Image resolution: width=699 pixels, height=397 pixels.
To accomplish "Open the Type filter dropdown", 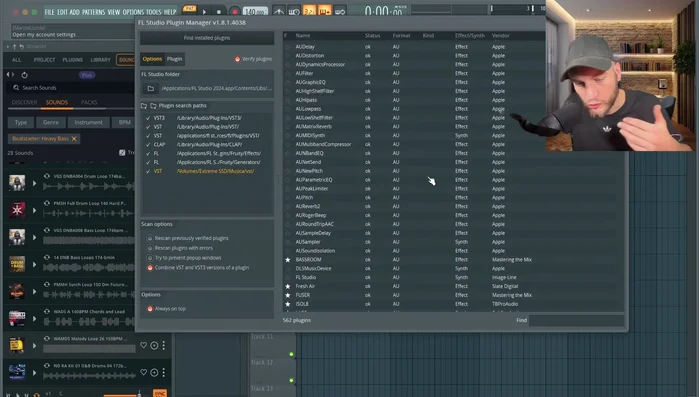I will [x=21, y=123].
